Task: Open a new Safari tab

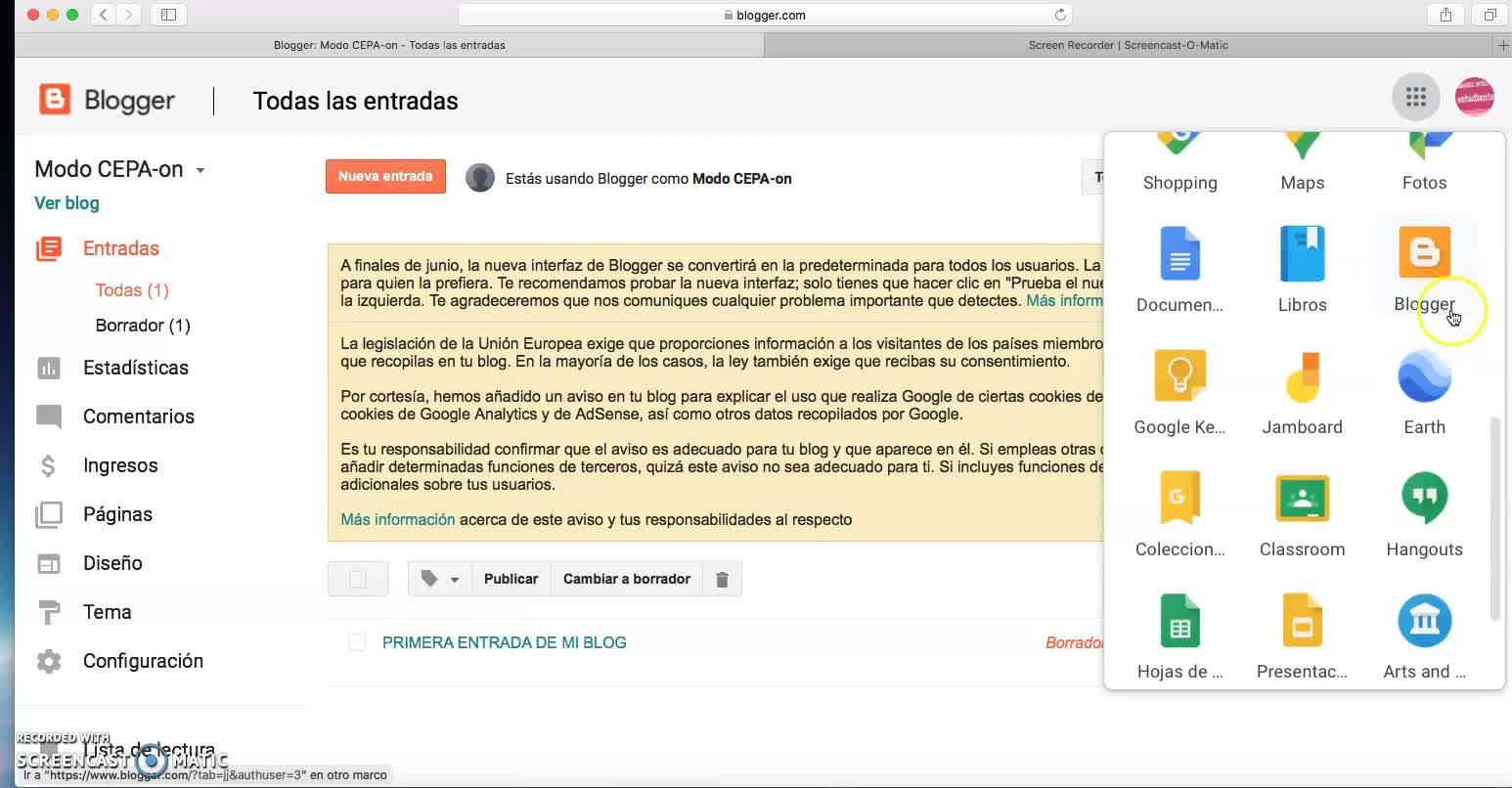Action: [x=1503, y=45]
